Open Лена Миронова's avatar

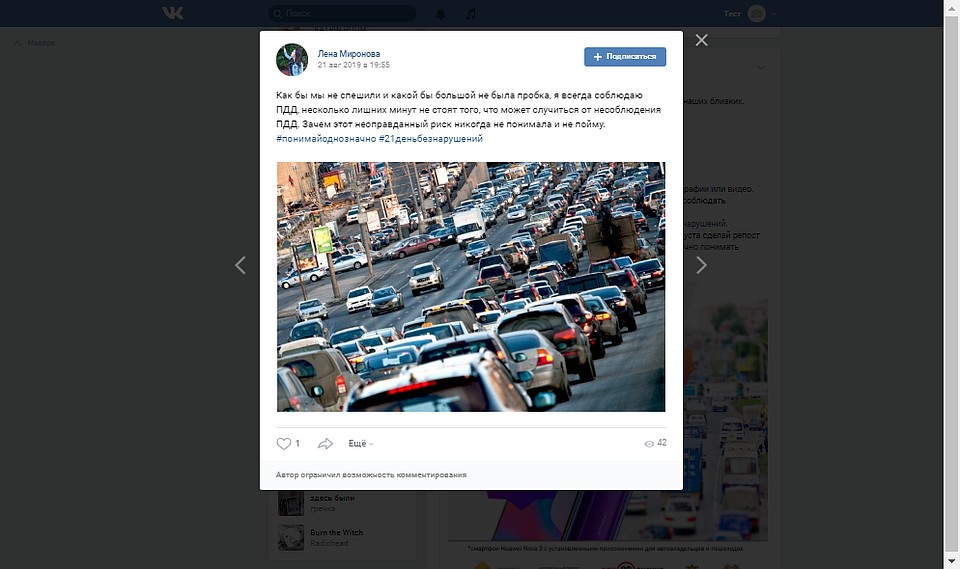pyautogui.click(x=292, y=59)
